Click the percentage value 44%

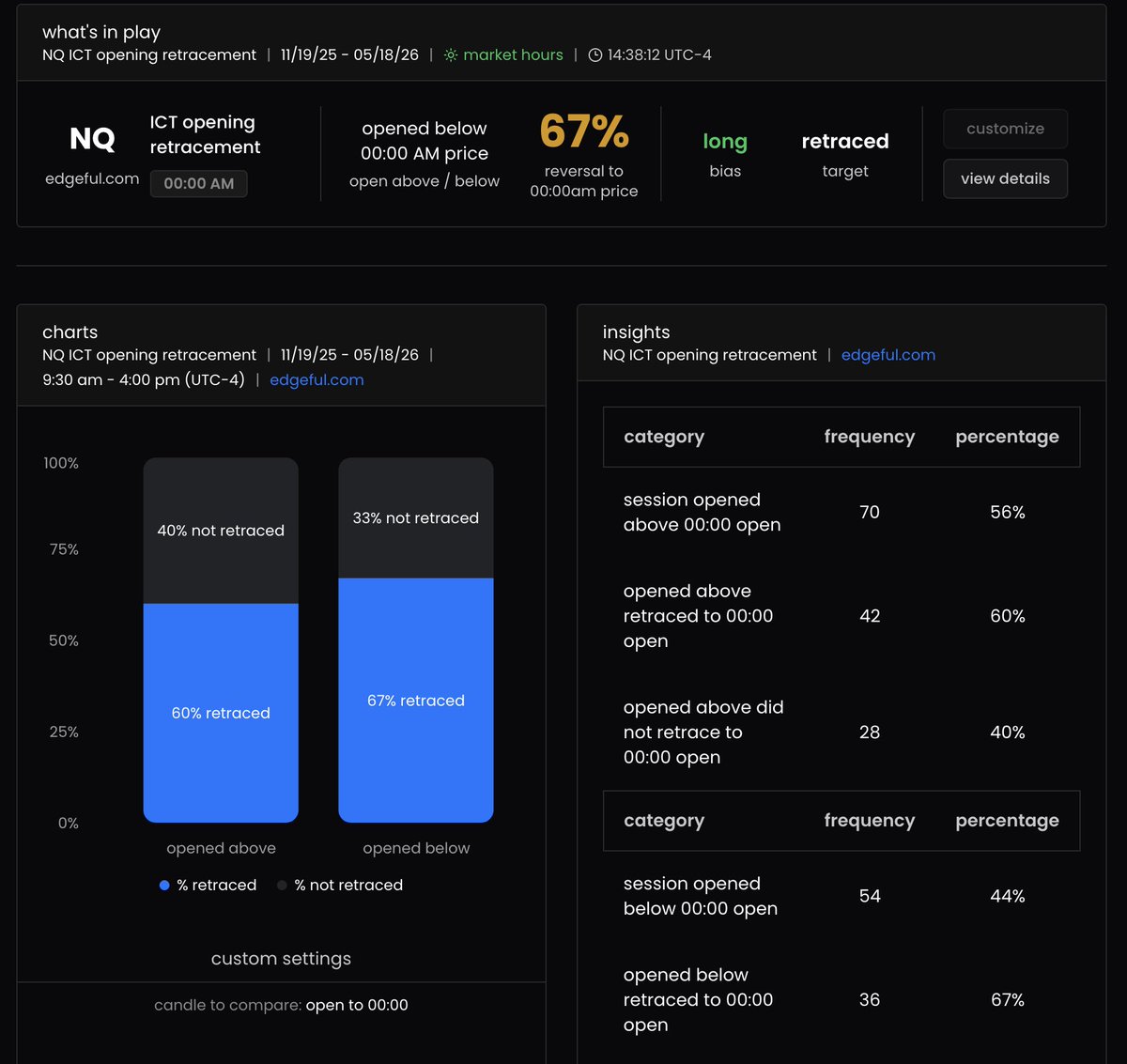1008,896
